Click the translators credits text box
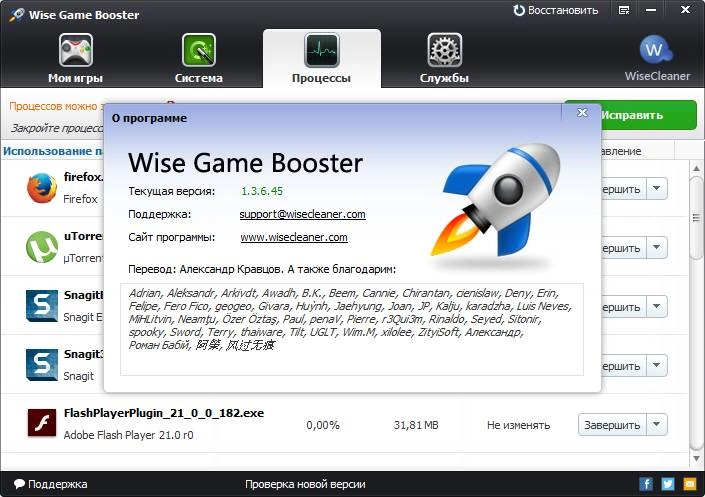Screen dimensions: 705x497 click(x=352, y=329)
